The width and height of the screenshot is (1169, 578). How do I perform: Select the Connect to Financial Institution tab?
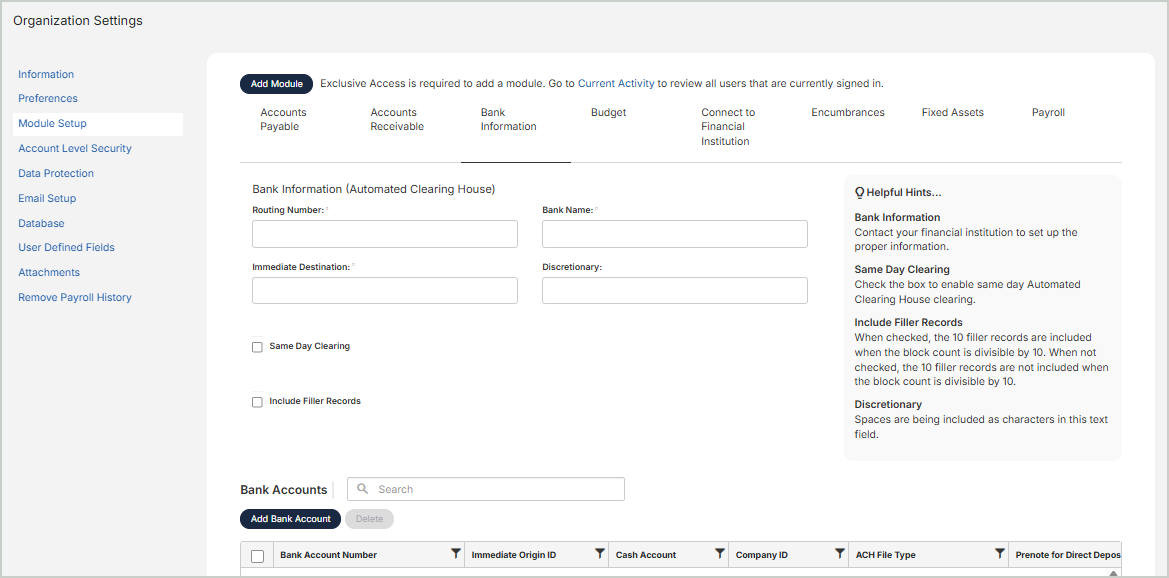point(727,127)
